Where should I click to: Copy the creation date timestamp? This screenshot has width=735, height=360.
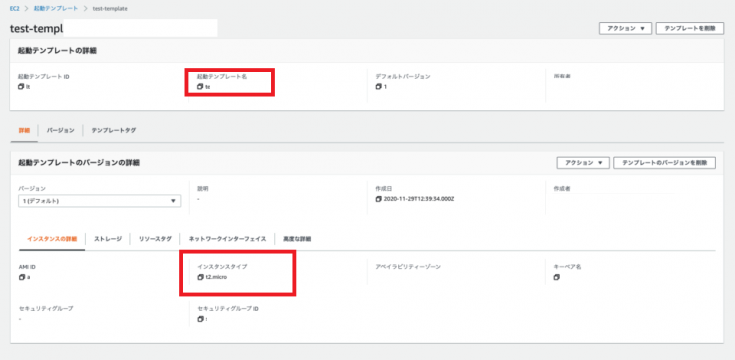[379, 199]
